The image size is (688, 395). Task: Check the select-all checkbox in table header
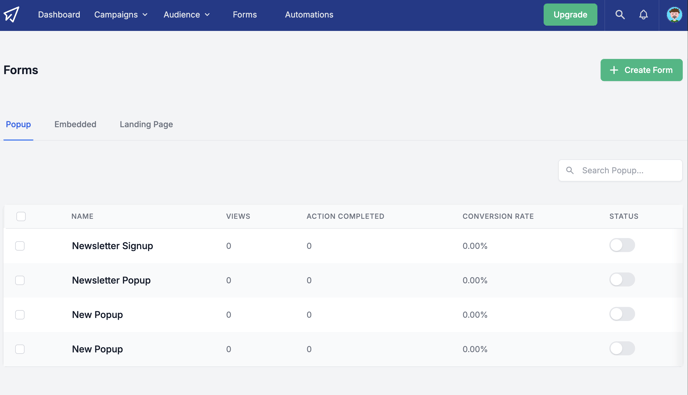pos(21,216)
